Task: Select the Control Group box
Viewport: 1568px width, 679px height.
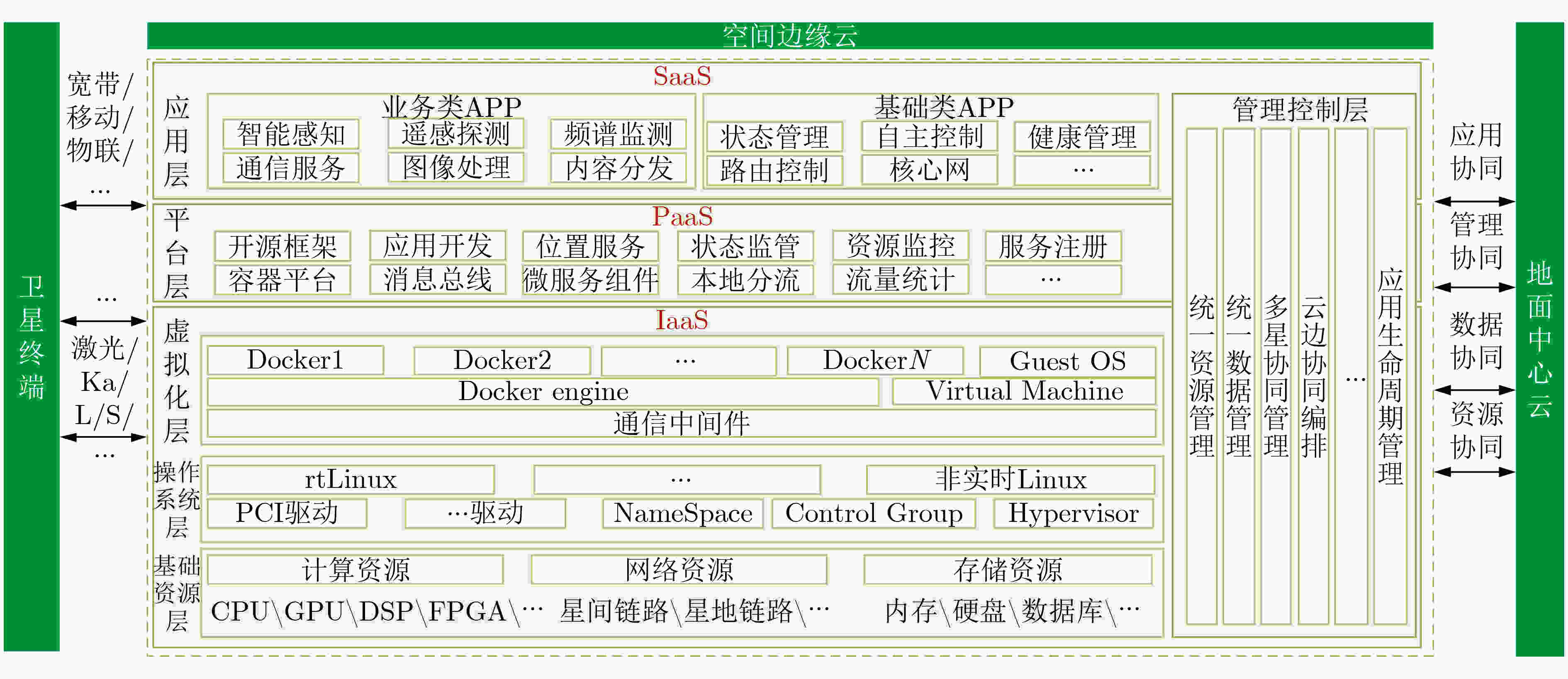Action: click(x=874, y=514)
